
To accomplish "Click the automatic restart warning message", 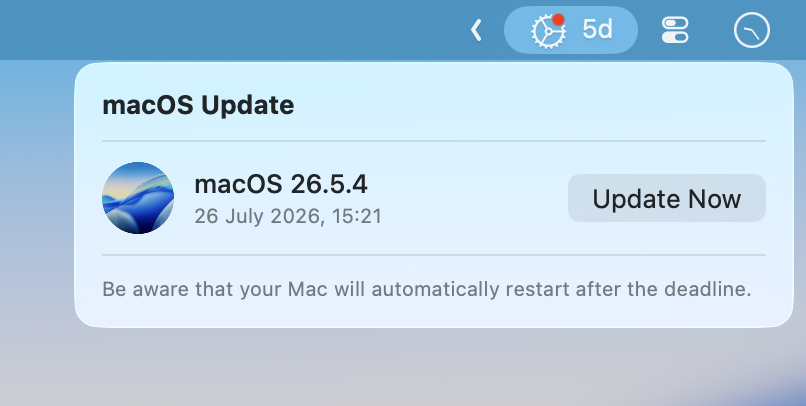I will pos(427,289).
